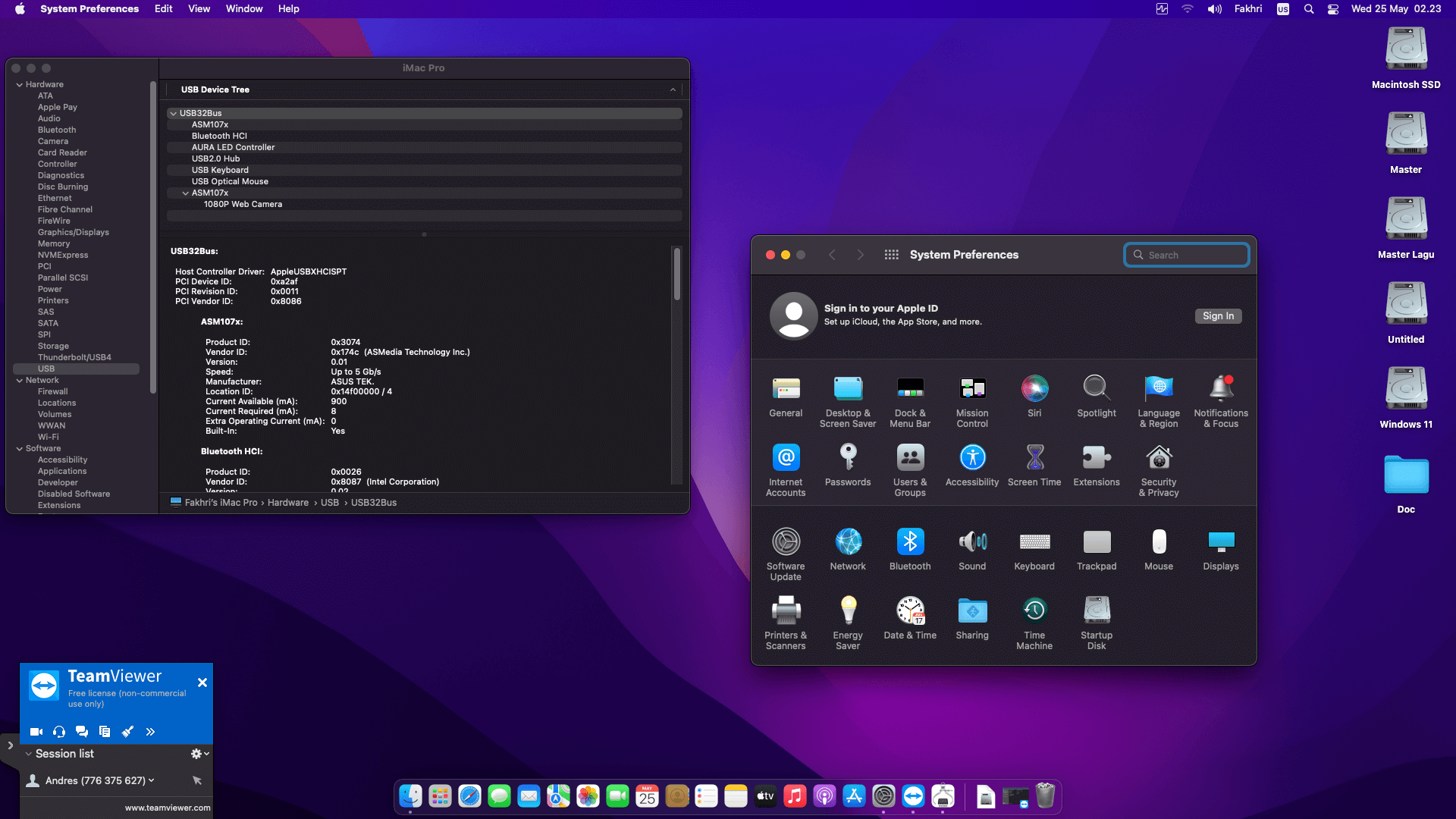
Task: Collapse the Hardware section in sidebar
Action: tap(19, 85)
